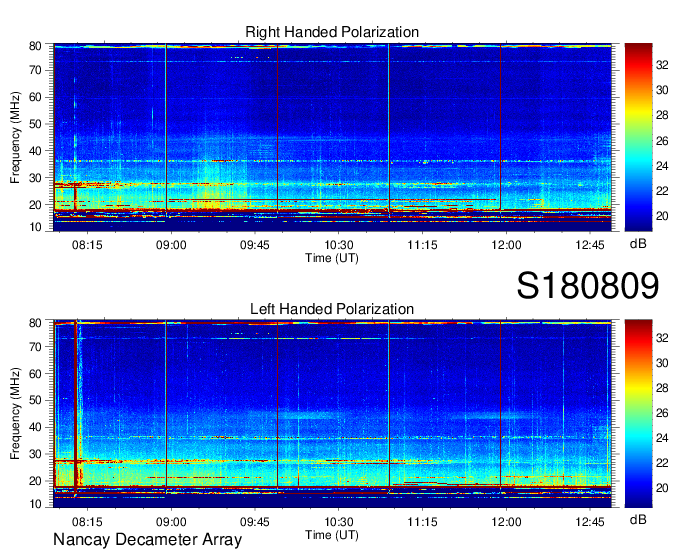
Task: Select the S180809 observation label
Action: coord(588,286)
